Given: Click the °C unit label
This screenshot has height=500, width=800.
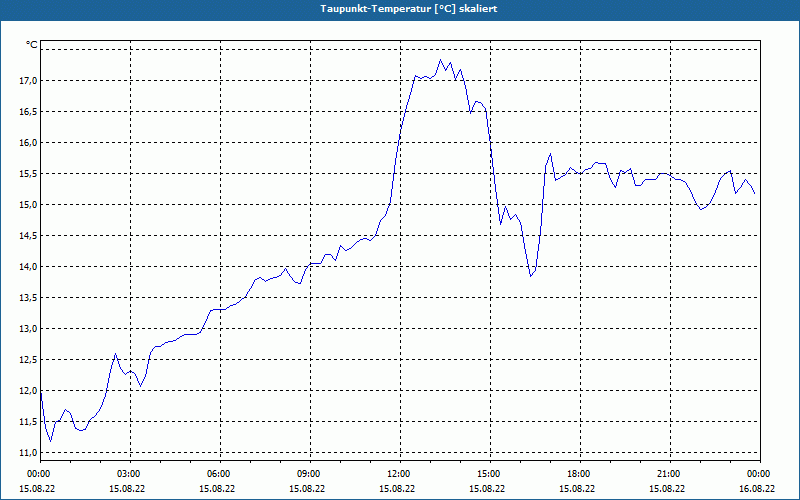Looking at the screenshot, I should click(x=32, y=45).
